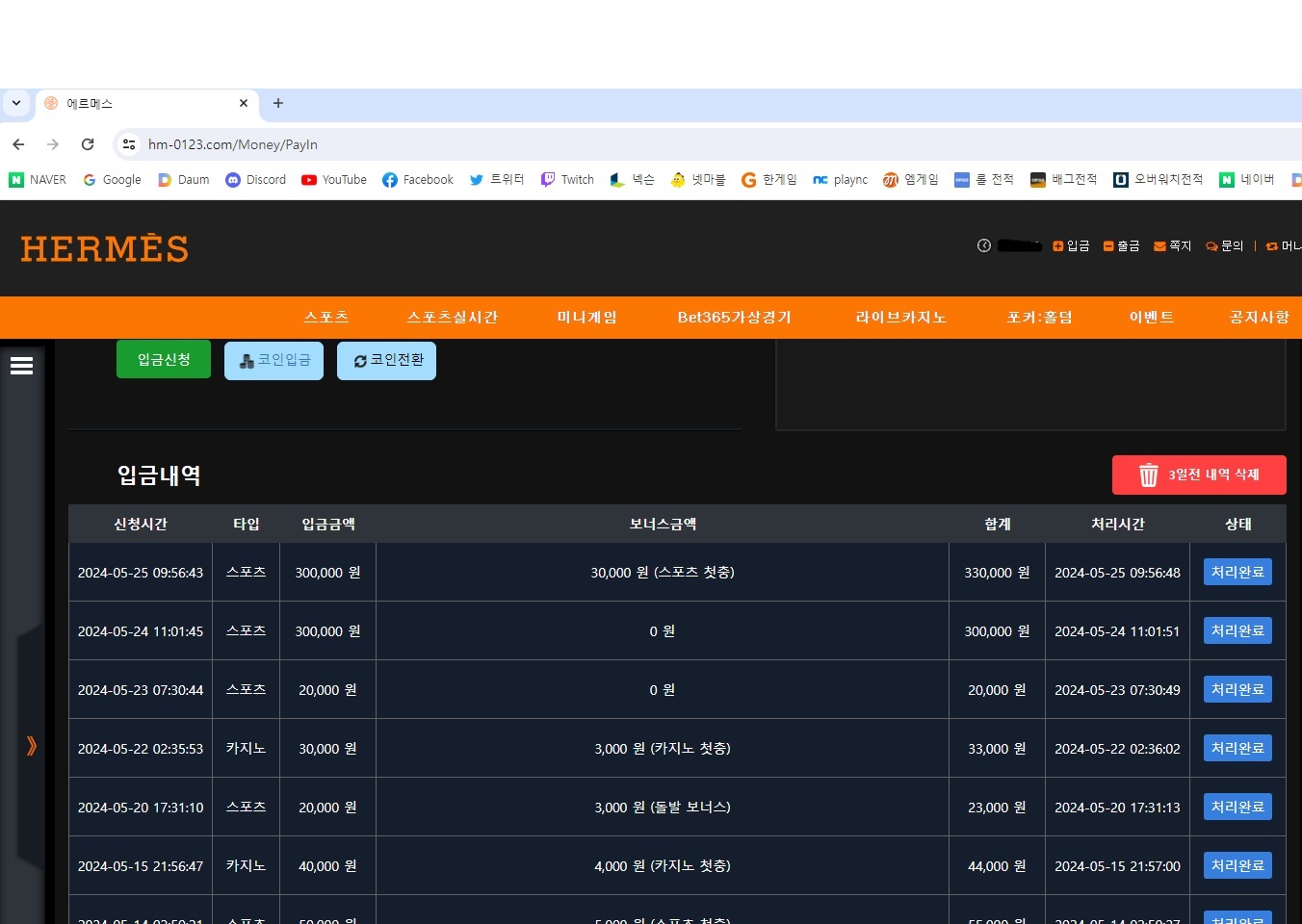Open the 포커:홀덤 menu

tap(1040, 318)
